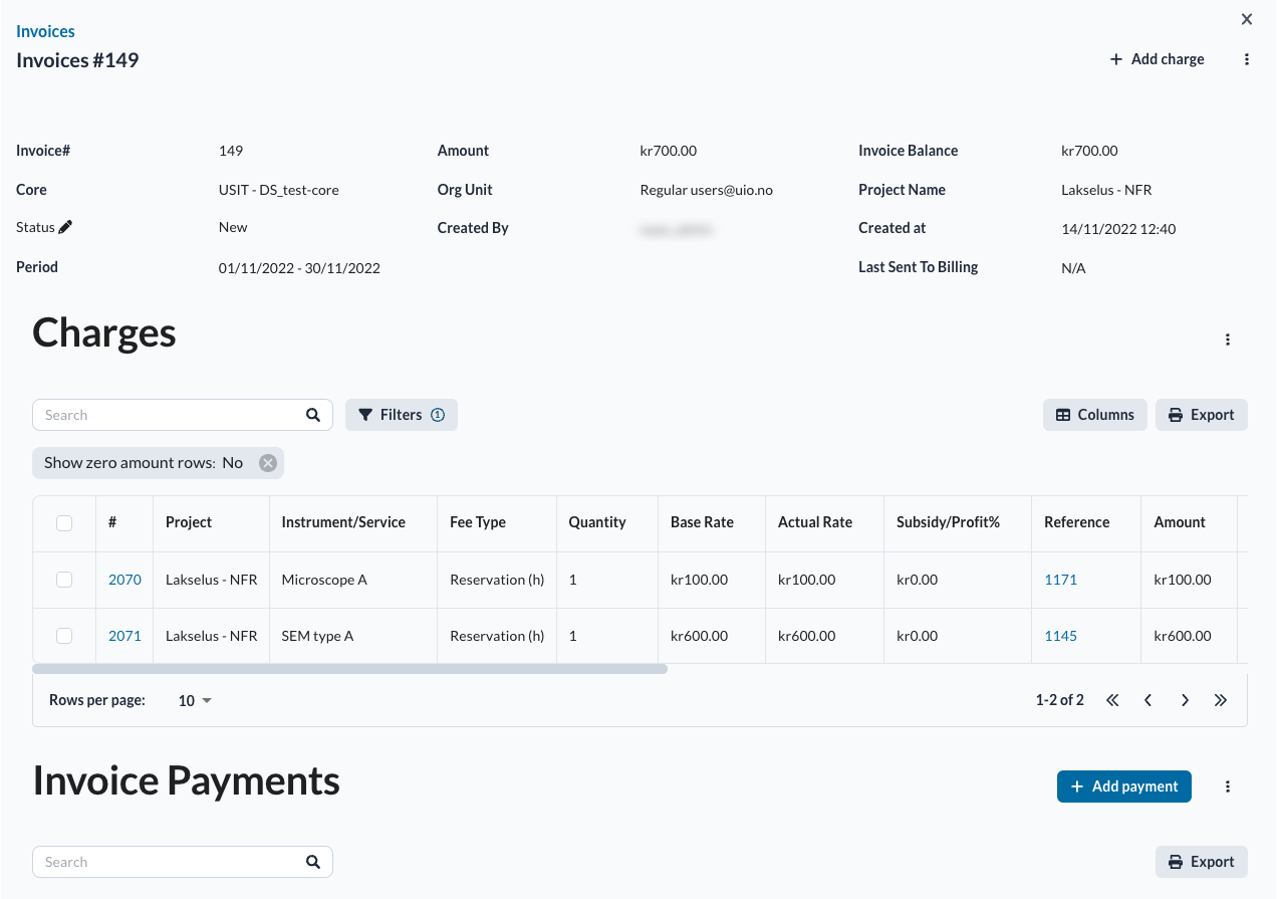Remove the Show zero amount rows filter chip
The width and height of the screenshot is (1277, 899).
(267, 463)
